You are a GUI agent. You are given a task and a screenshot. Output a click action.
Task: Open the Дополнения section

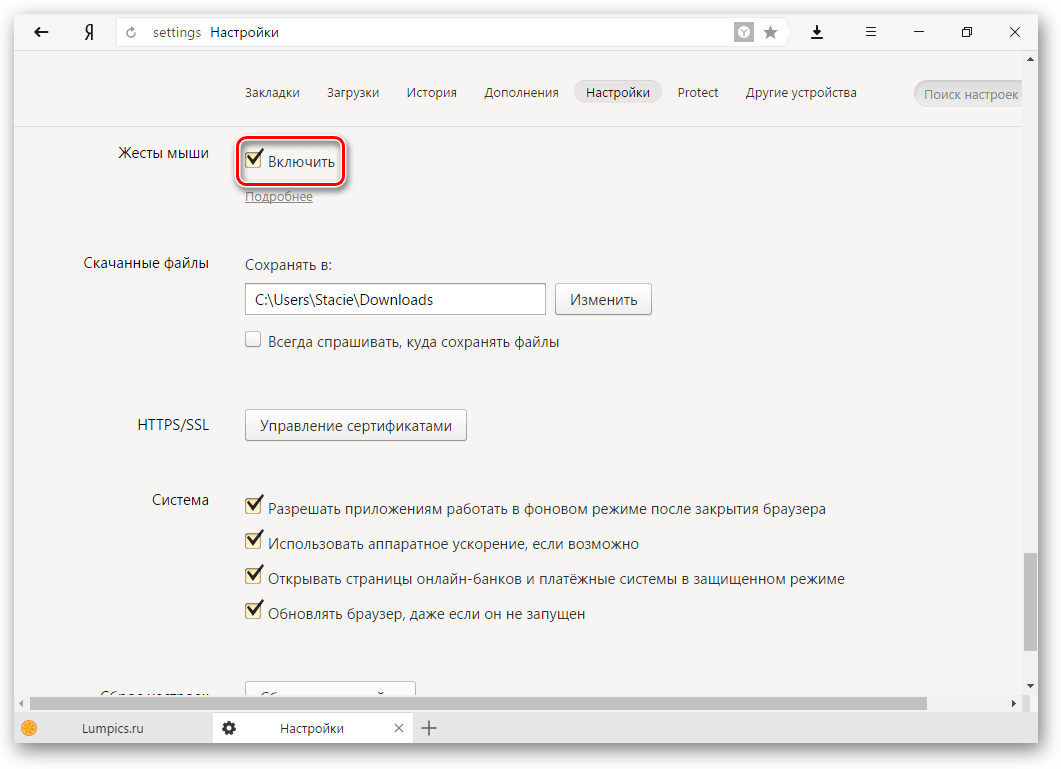coord(521,93)
